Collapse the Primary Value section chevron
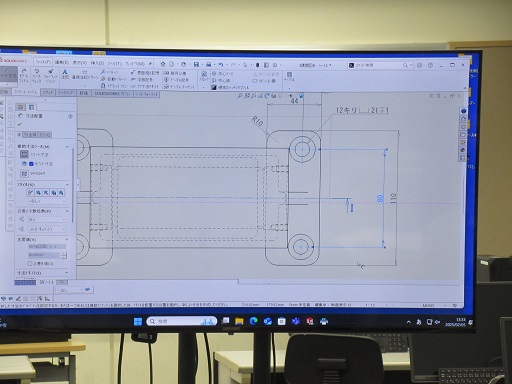This screenshot has height=384, width=512. (x=67, y=239)
